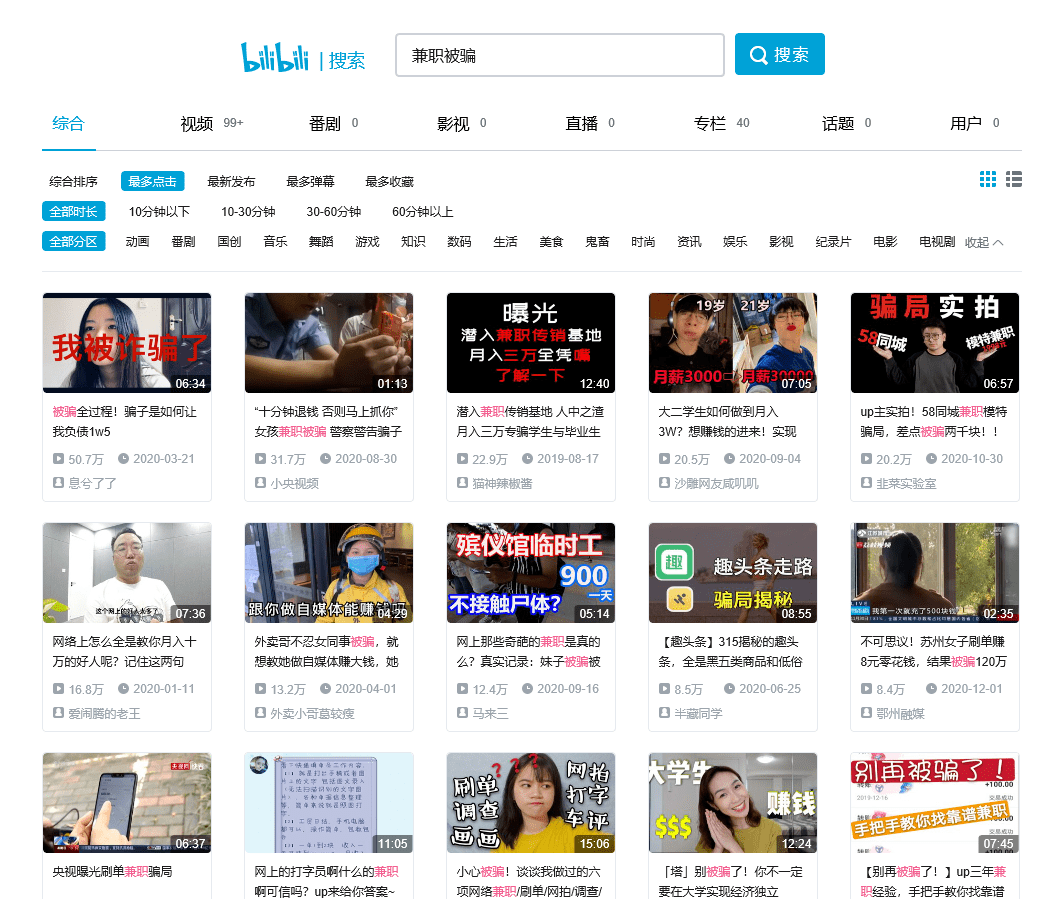Click uploader icon beside 半藏同学
This screenshot has width=1044, height=899.
[x=664, y=713]
